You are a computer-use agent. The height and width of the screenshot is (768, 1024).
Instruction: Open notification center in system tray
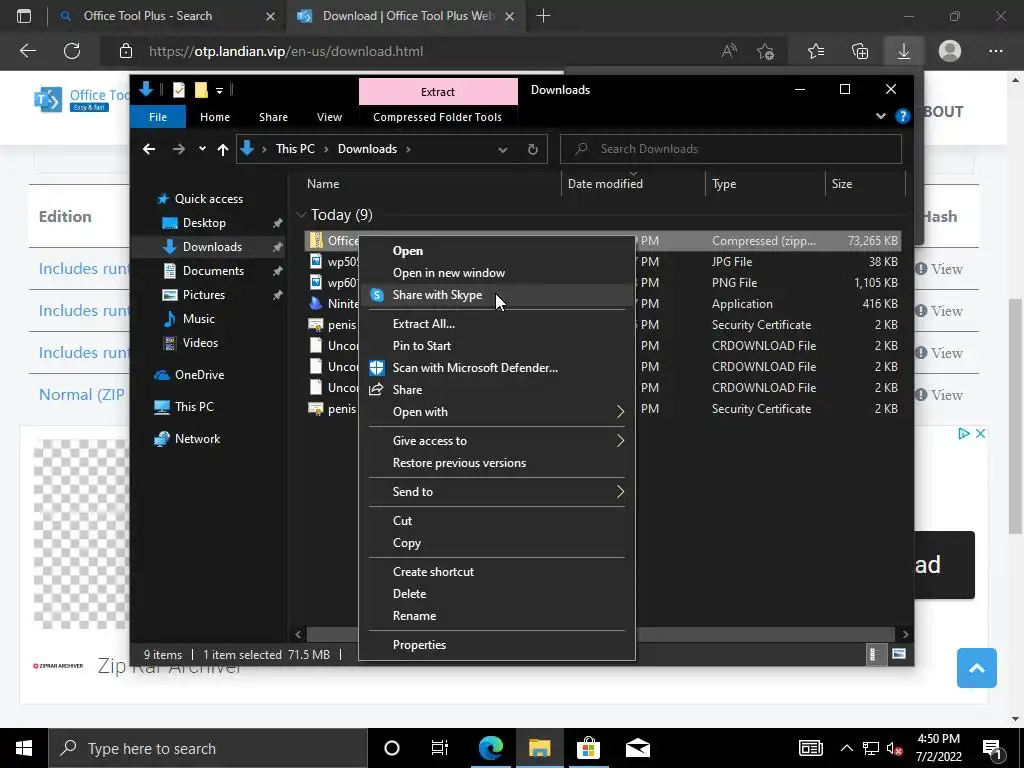coord(992,748)
